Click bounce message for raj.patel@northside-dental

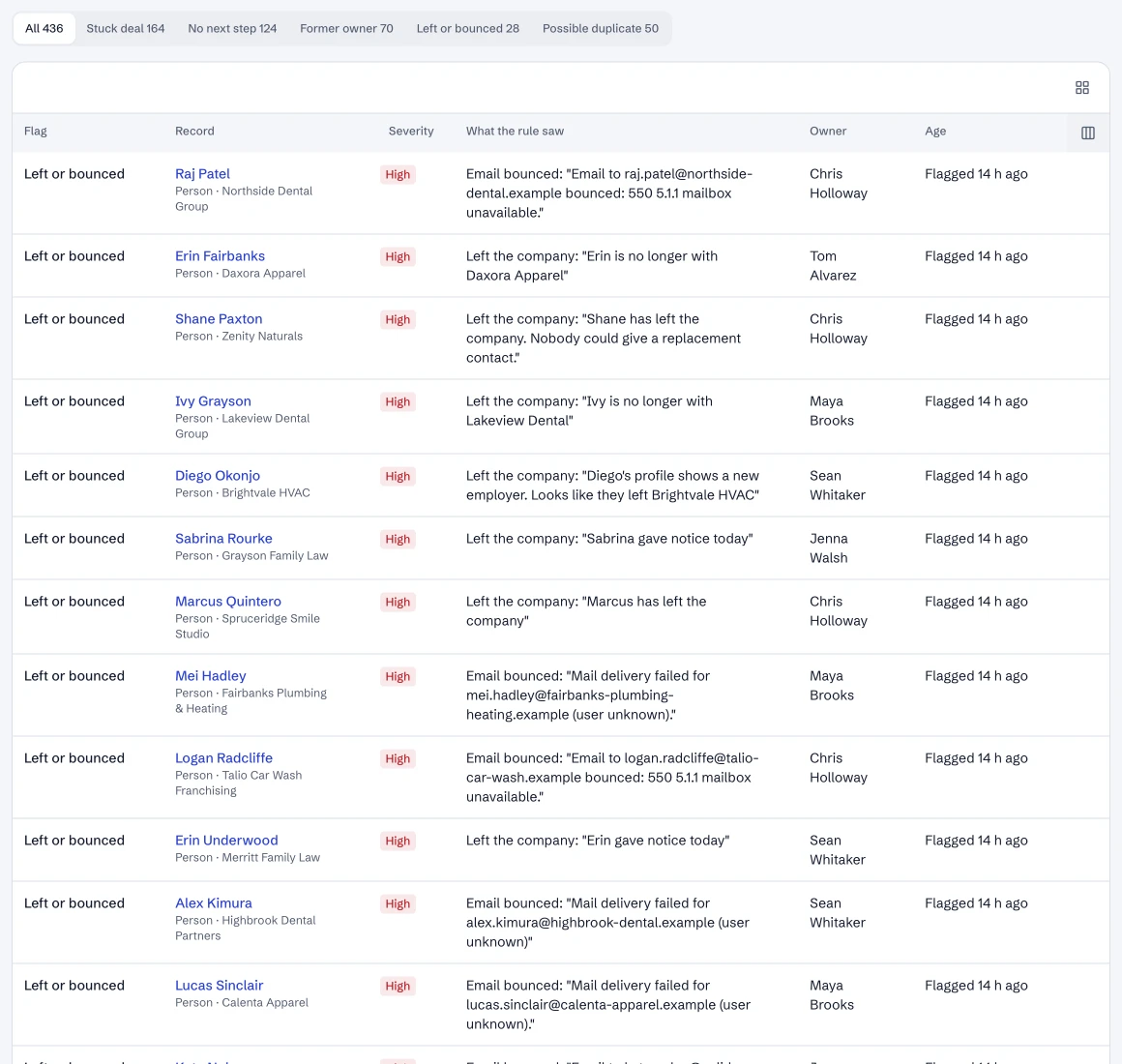click(609, 193)
